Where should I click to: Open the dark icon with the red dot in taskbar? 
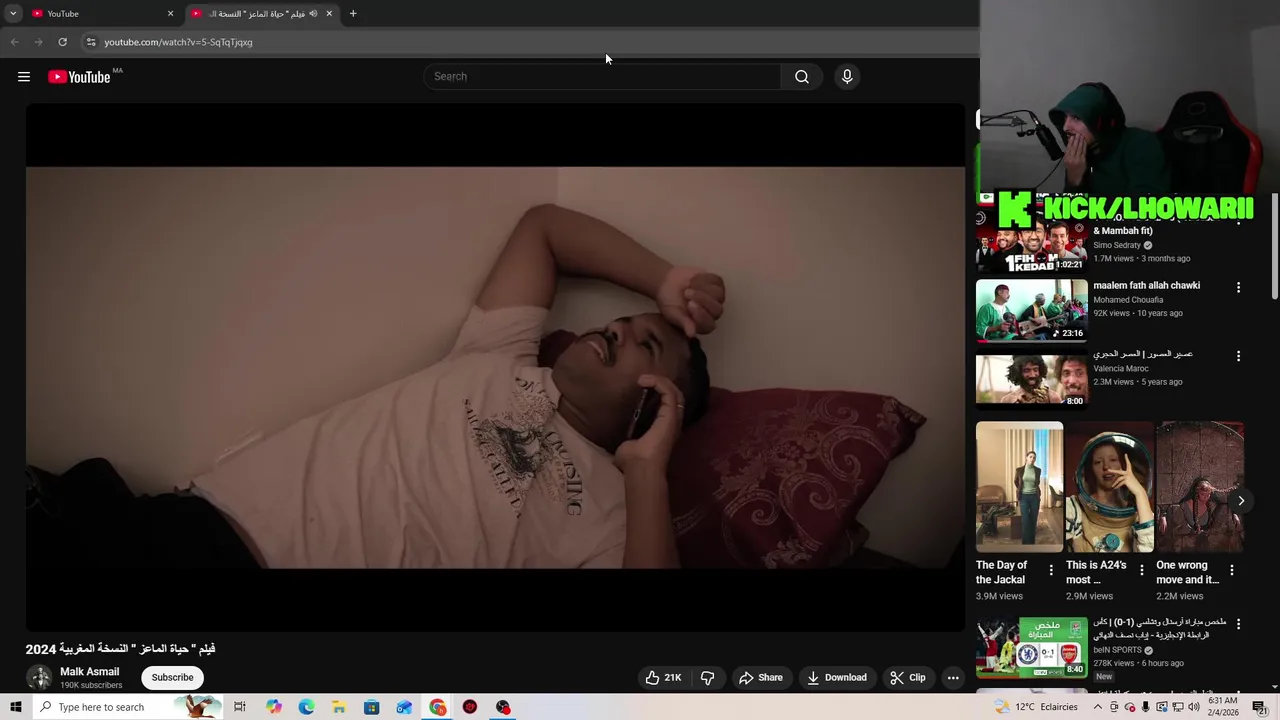tap(503, 707)
